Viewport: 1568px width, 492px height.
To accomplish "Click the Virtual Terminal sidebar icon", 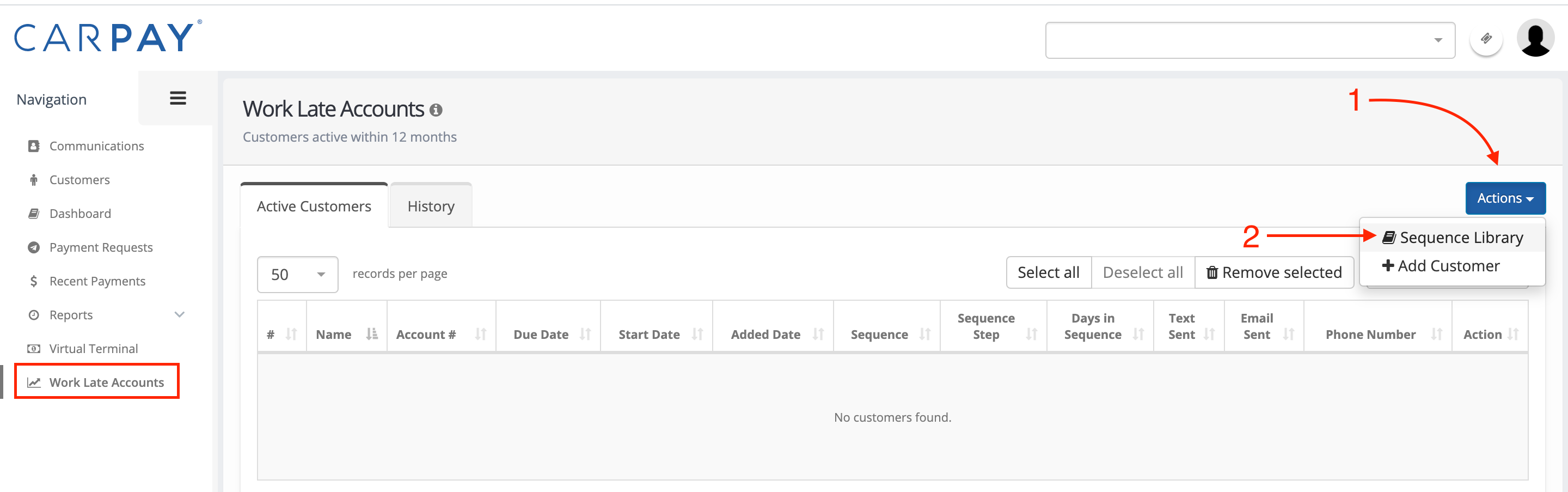I will click(34, 348).
